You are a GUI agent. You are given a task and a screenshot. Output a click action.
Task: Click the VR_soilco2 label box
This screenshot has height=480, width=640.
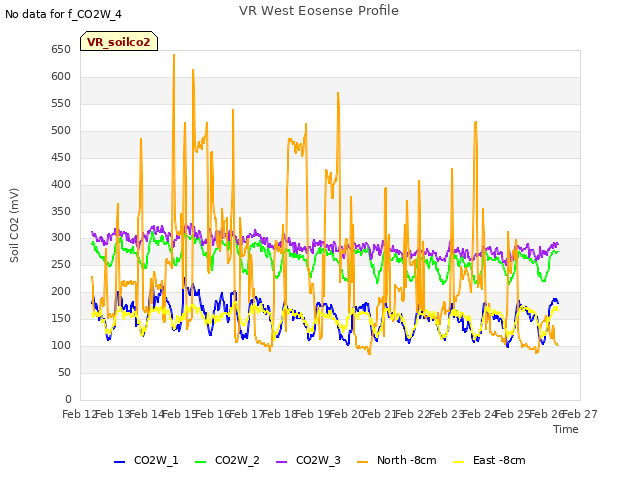click(x=119, y=41)
